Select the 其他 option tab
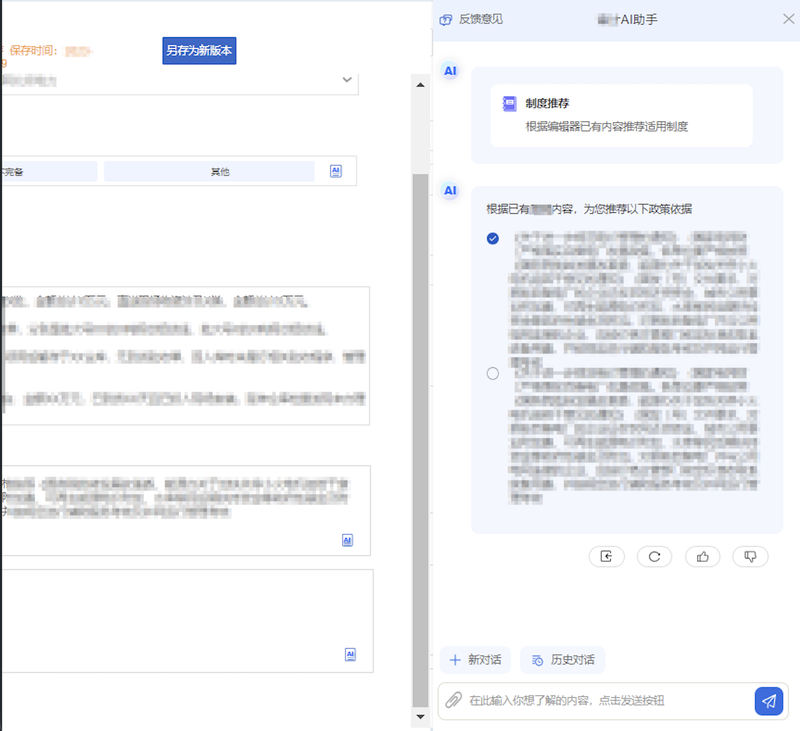Screen dimensions: 800x731 click(209, 171)
